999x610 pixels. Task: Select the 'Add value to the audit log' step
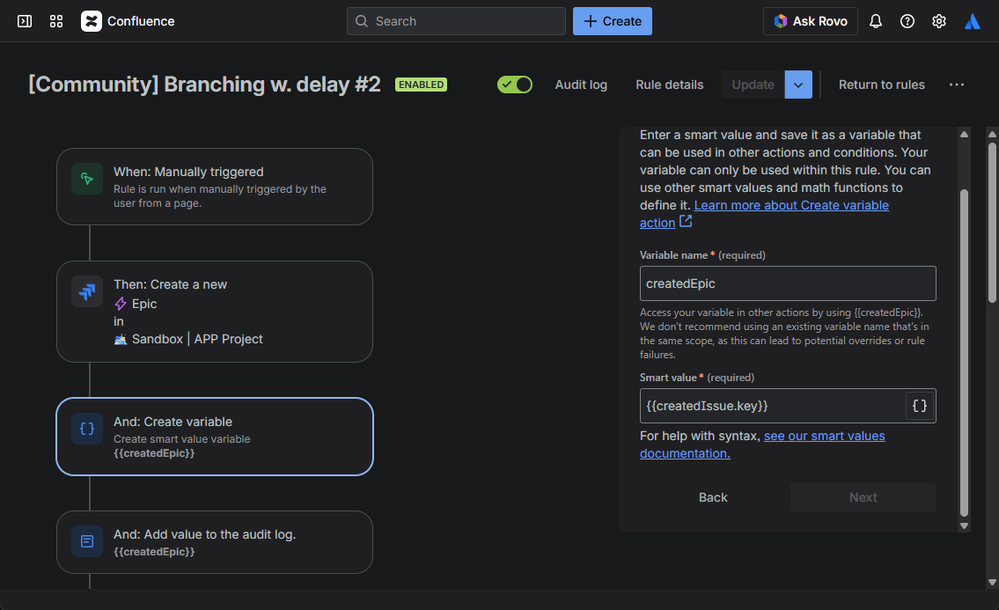(215, 542)
